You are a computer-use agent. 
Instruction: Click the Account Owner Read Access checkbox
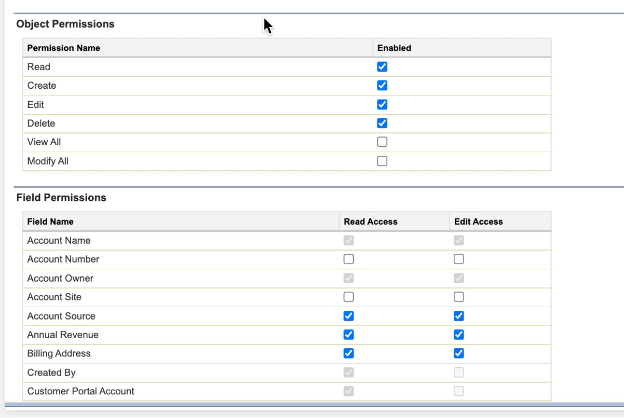349,278
